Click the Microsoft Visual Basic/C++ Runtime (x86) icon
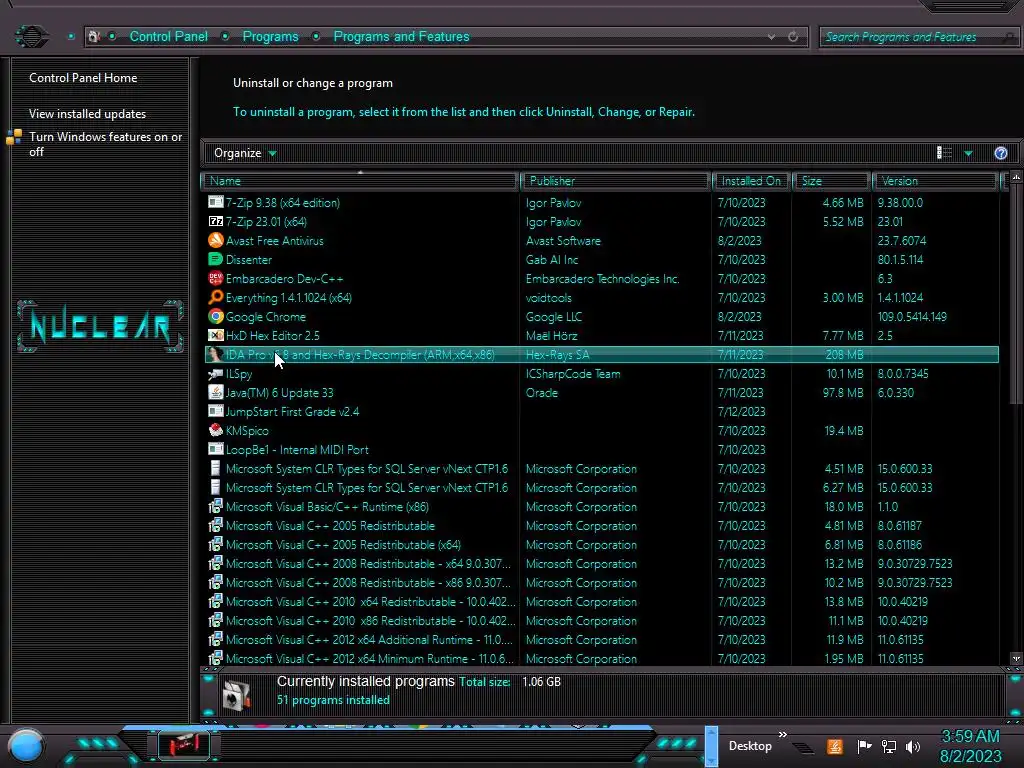Screen dimensions: 1024x768 (216, 506)
